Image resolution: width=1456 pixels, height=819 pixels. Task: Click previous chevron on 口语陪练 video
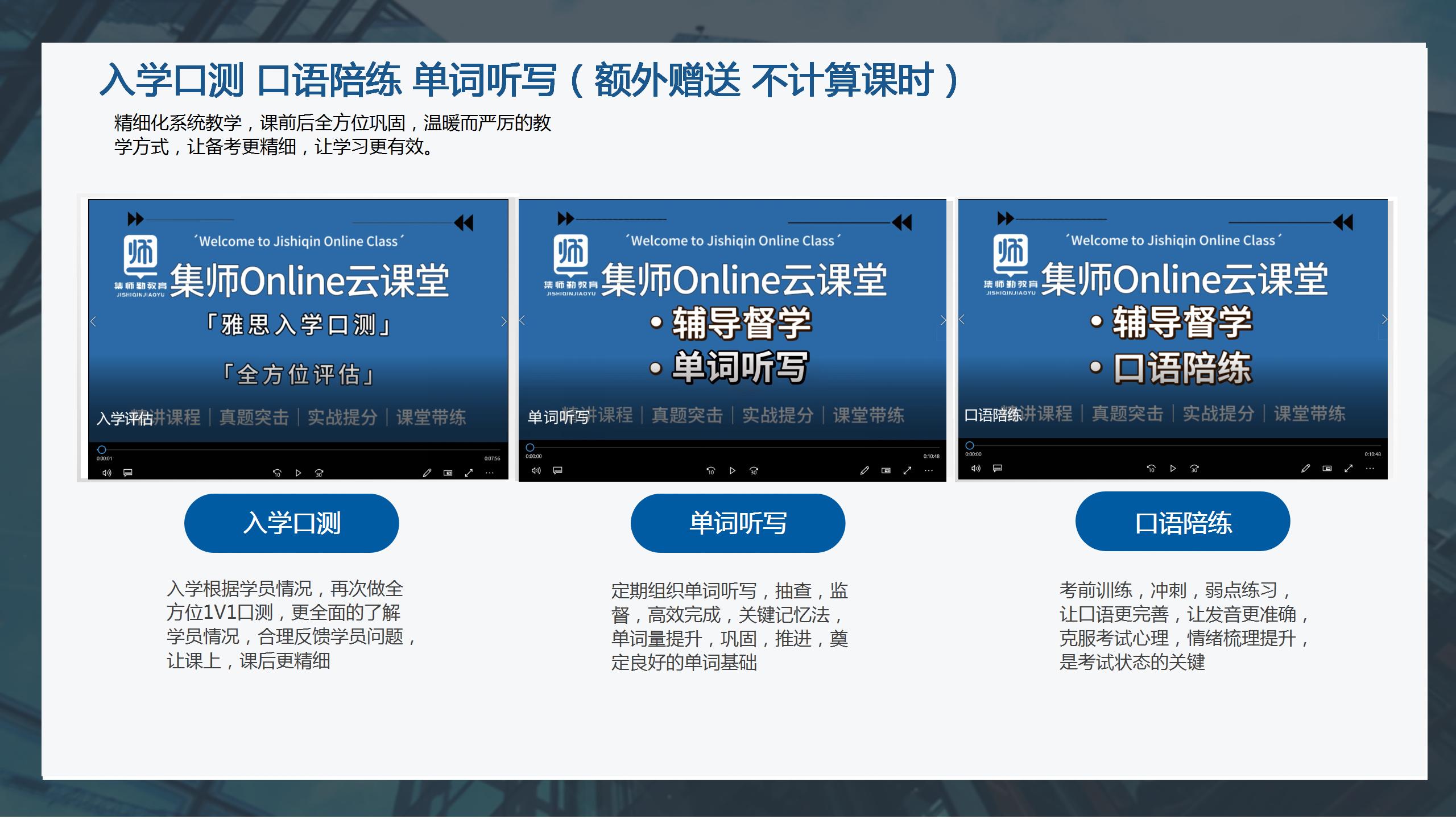[962, 320]
